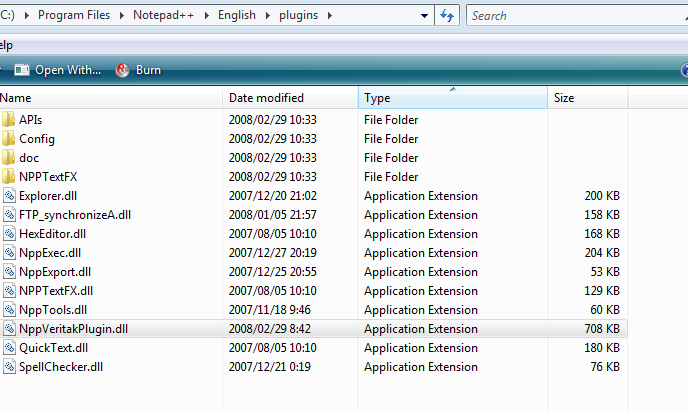
Task: Expand the arrow after plugins breadcrumb
Action: [330, 16]
